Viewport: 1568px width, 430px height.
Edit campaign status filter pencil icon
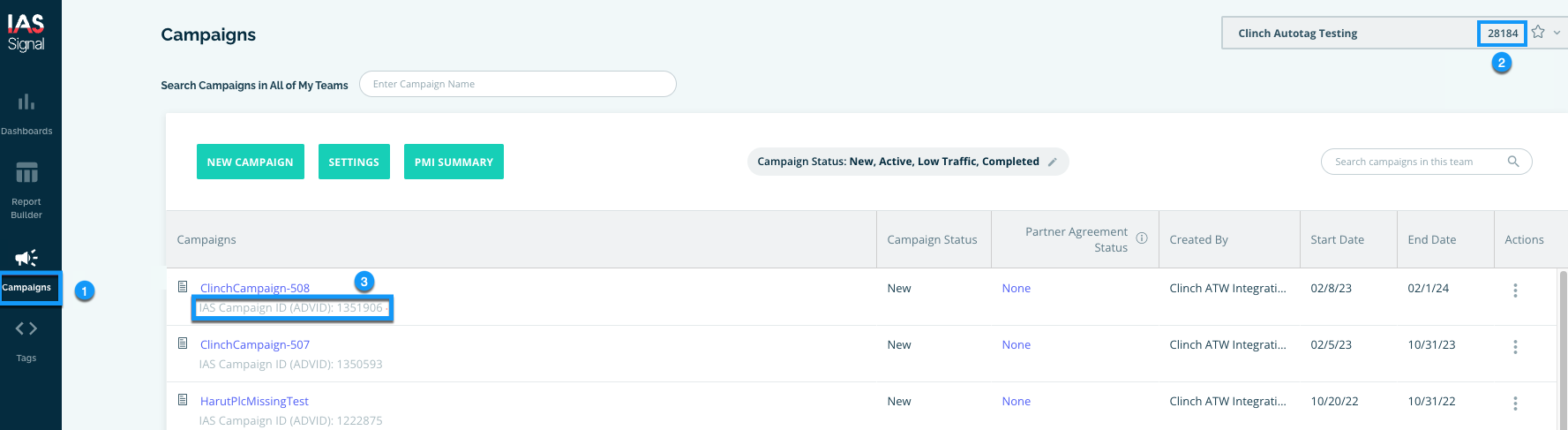coord(1052,162)
